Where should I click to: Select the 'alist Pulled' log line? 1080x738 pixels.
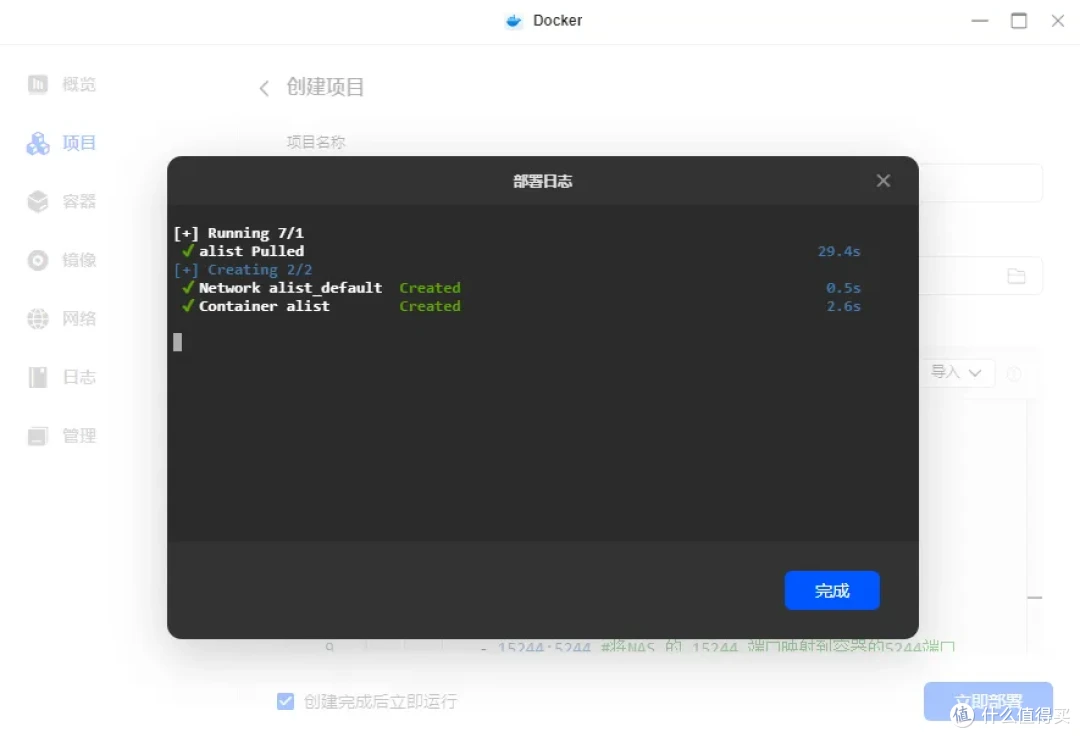point(251,251)
